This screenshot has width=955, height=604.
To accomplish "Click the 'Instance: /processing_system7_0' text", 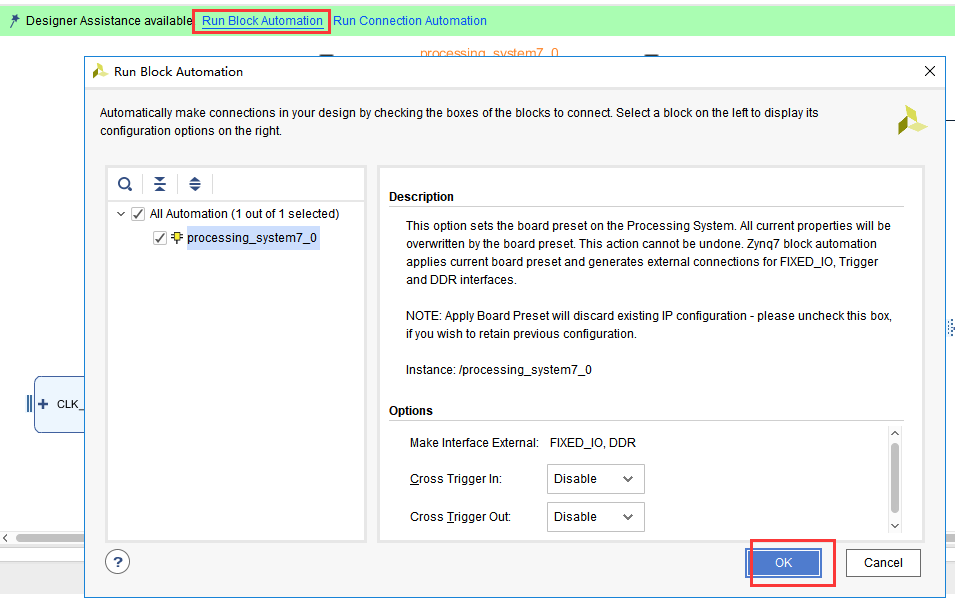I will pos(499,370).
